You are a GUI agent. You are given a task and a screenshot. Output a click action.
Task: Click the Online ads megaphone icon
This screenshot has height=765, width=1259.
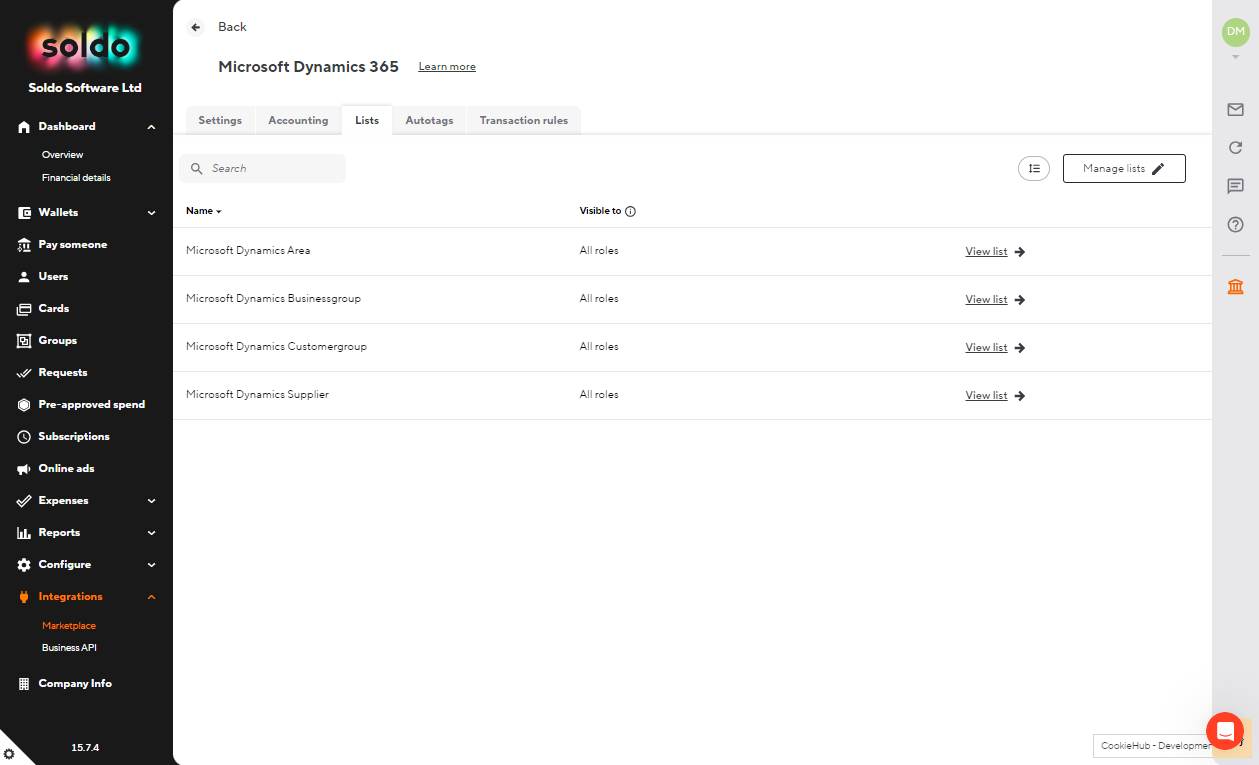[24, 469]
